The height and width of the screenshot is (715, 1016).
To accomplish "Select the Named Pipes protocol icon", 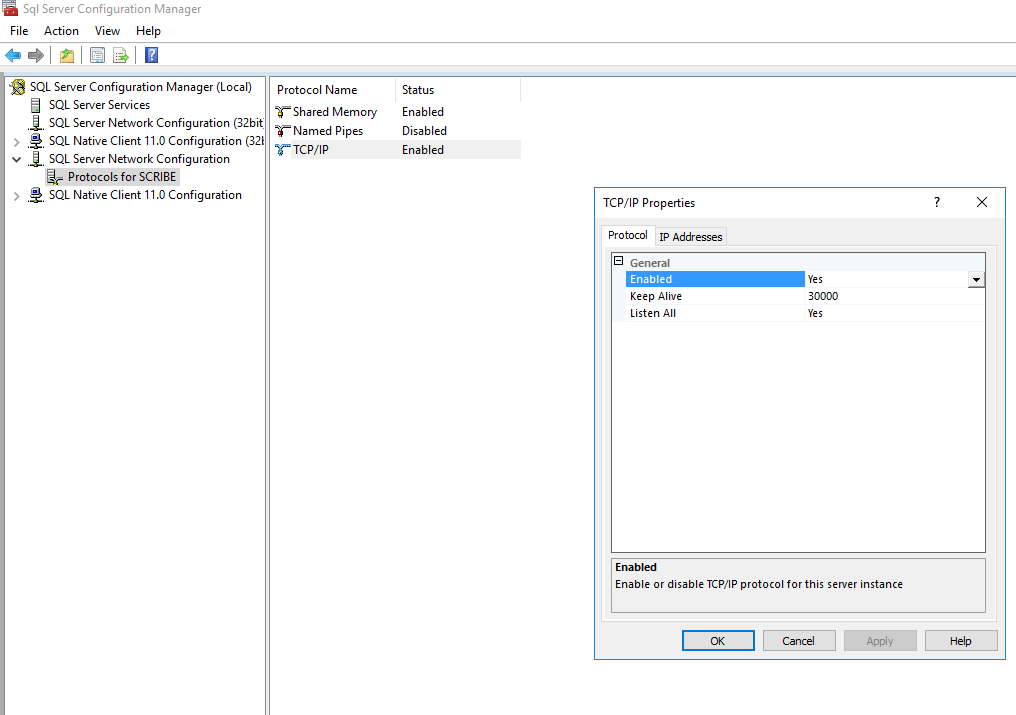I will (283, 131).
